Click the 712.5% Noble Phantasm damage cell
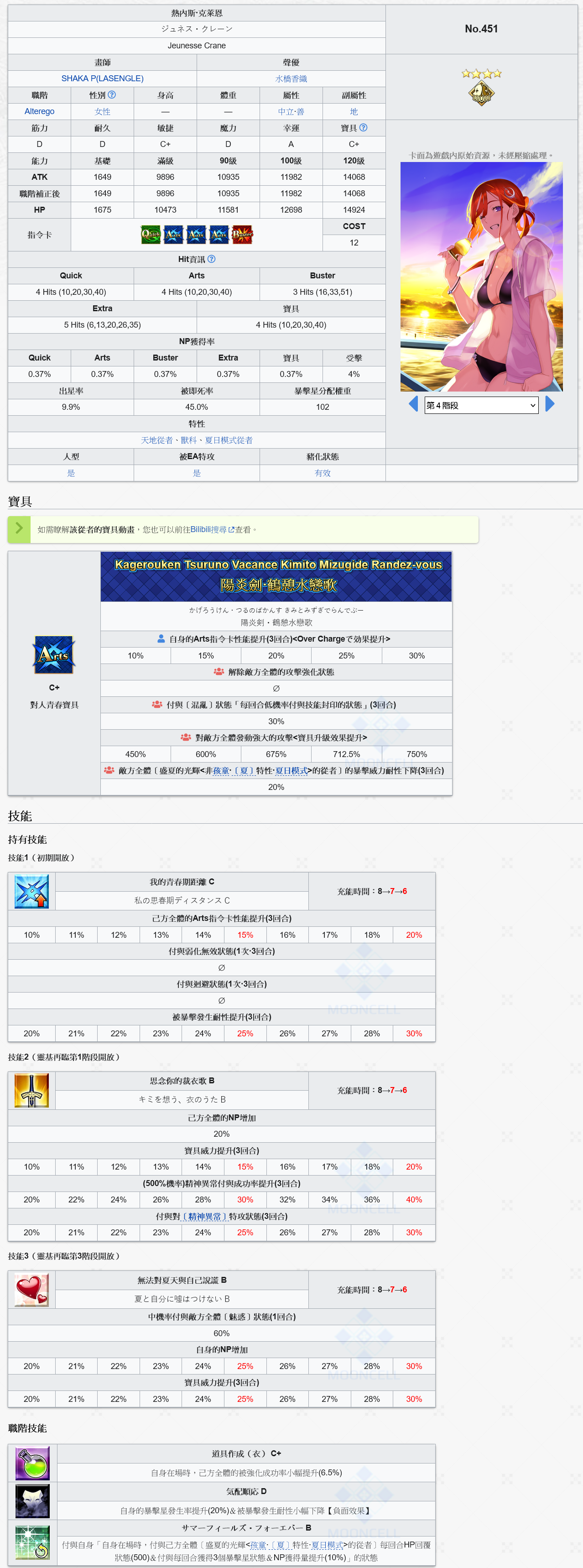583x1568 pixels. [x=346, y=754]
